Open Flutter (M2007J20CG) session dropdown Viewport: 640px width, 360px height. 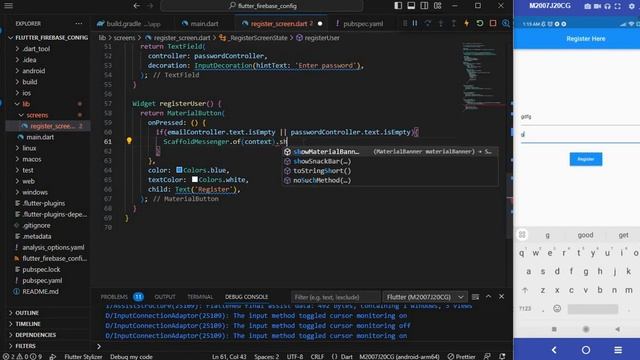coord(424,297)
